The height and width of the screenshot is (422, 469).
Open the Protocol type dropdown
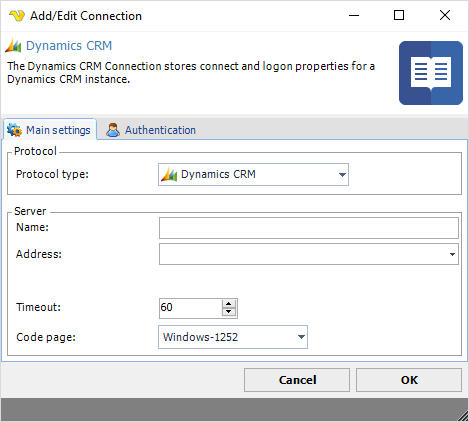coord(253,174)
